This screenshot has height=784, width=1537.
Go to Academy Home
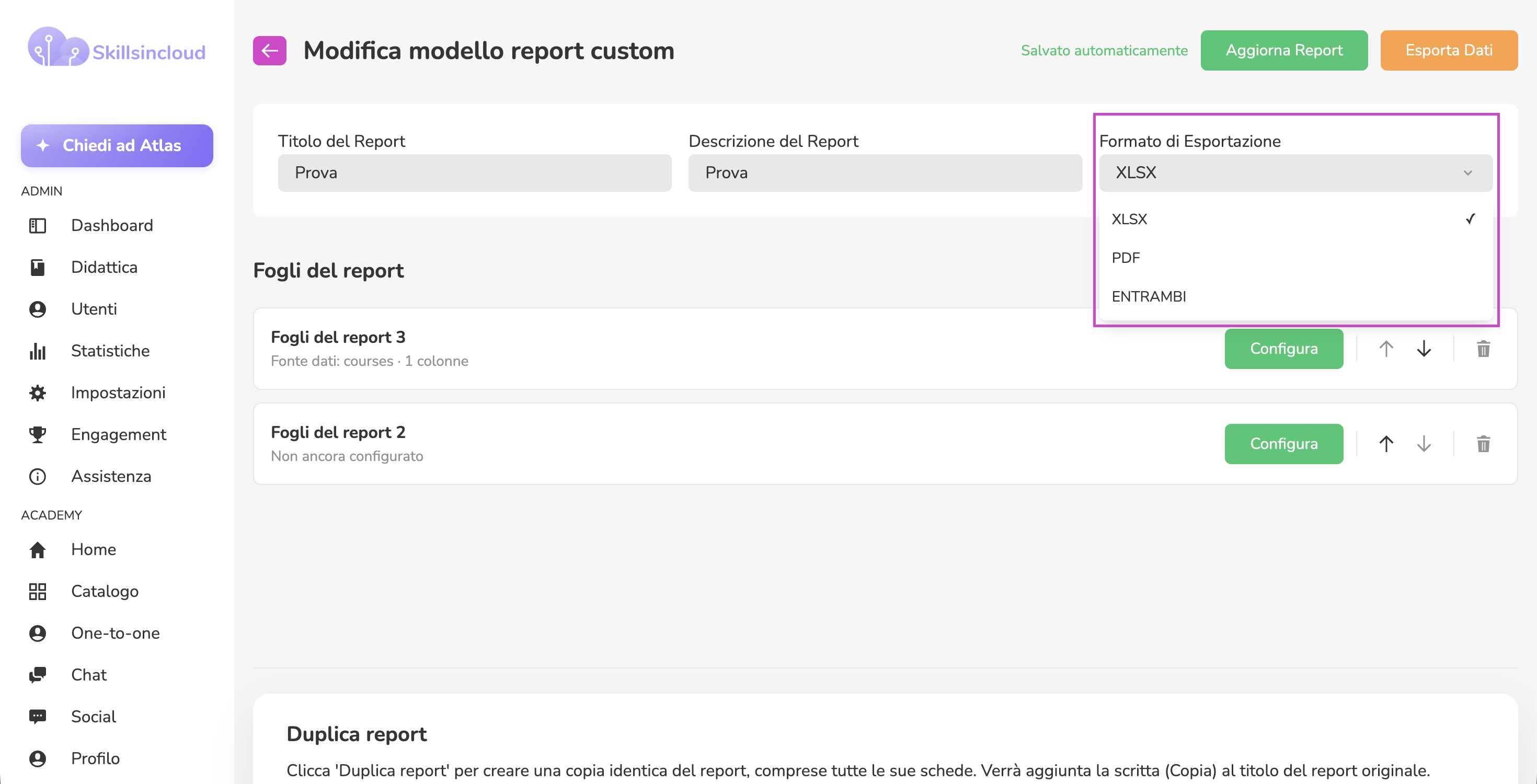(x=93, y=549)
